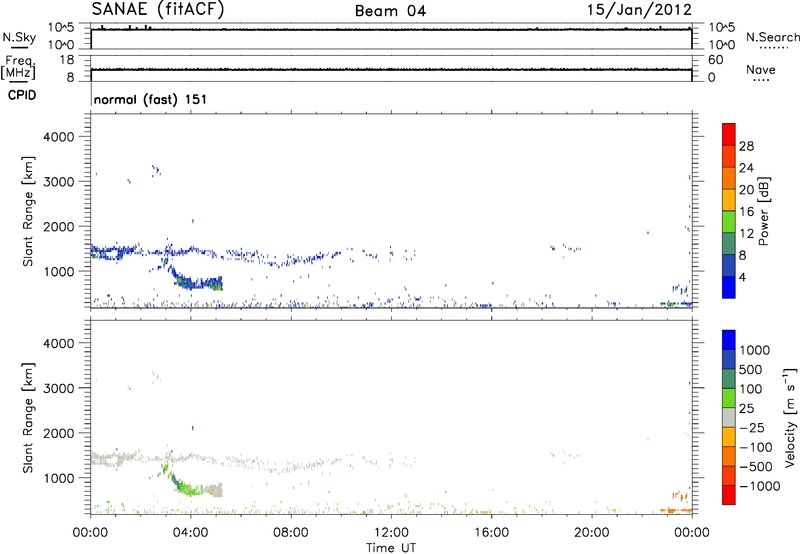Click the 60 tick of Nave axis

tap(715, 60)
